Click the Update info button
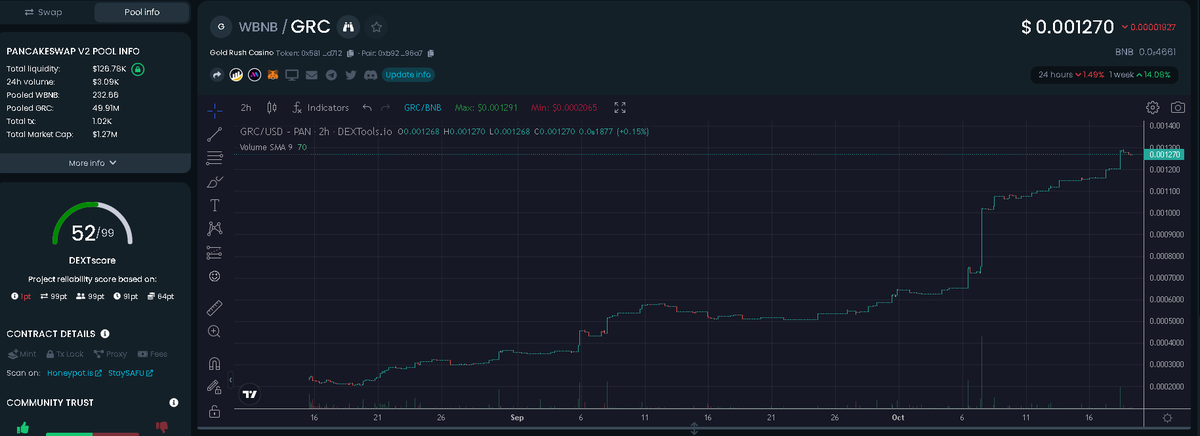This screenshot has width=1200, height=436. (408, 74)
